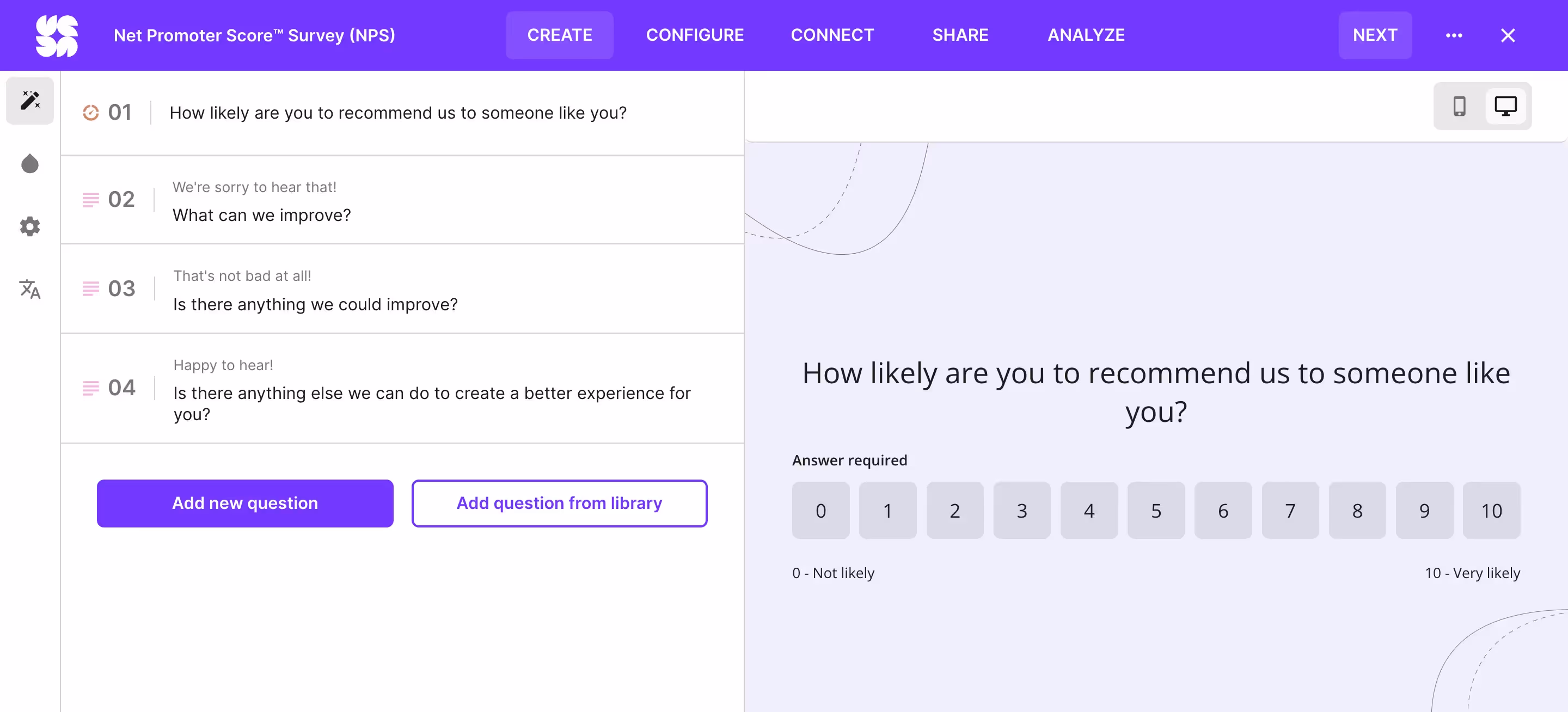The image size is (1568, 712).
Task: Click the text lines icon of question 03
Action: point(91,289)
